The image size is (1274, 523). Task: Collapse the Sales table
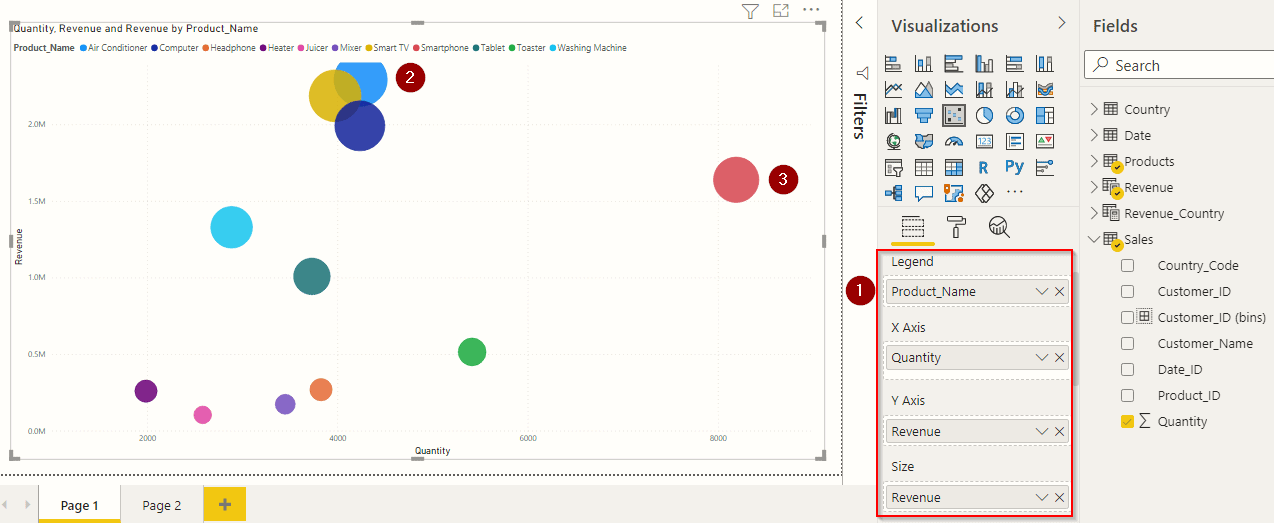pyautogui.click(x=1093, y=239)
